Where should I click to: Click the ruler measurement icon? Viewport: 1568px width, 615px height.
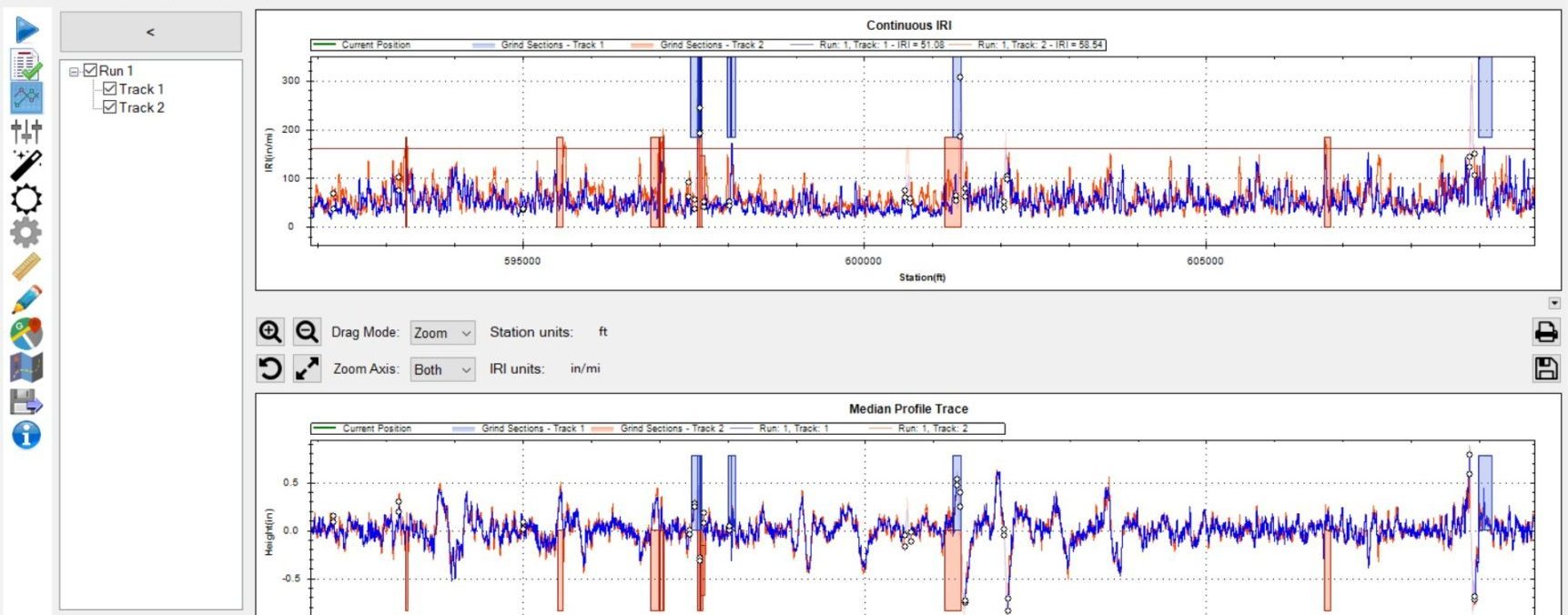pos(26,267)
